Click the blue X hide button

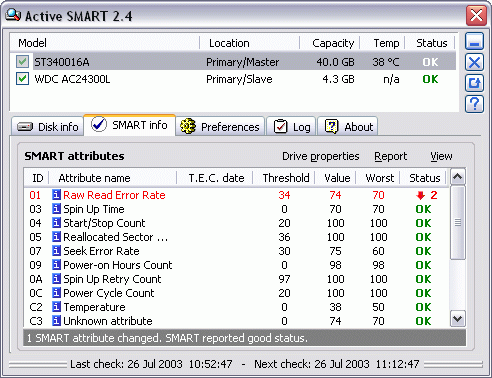click(474, 62)
